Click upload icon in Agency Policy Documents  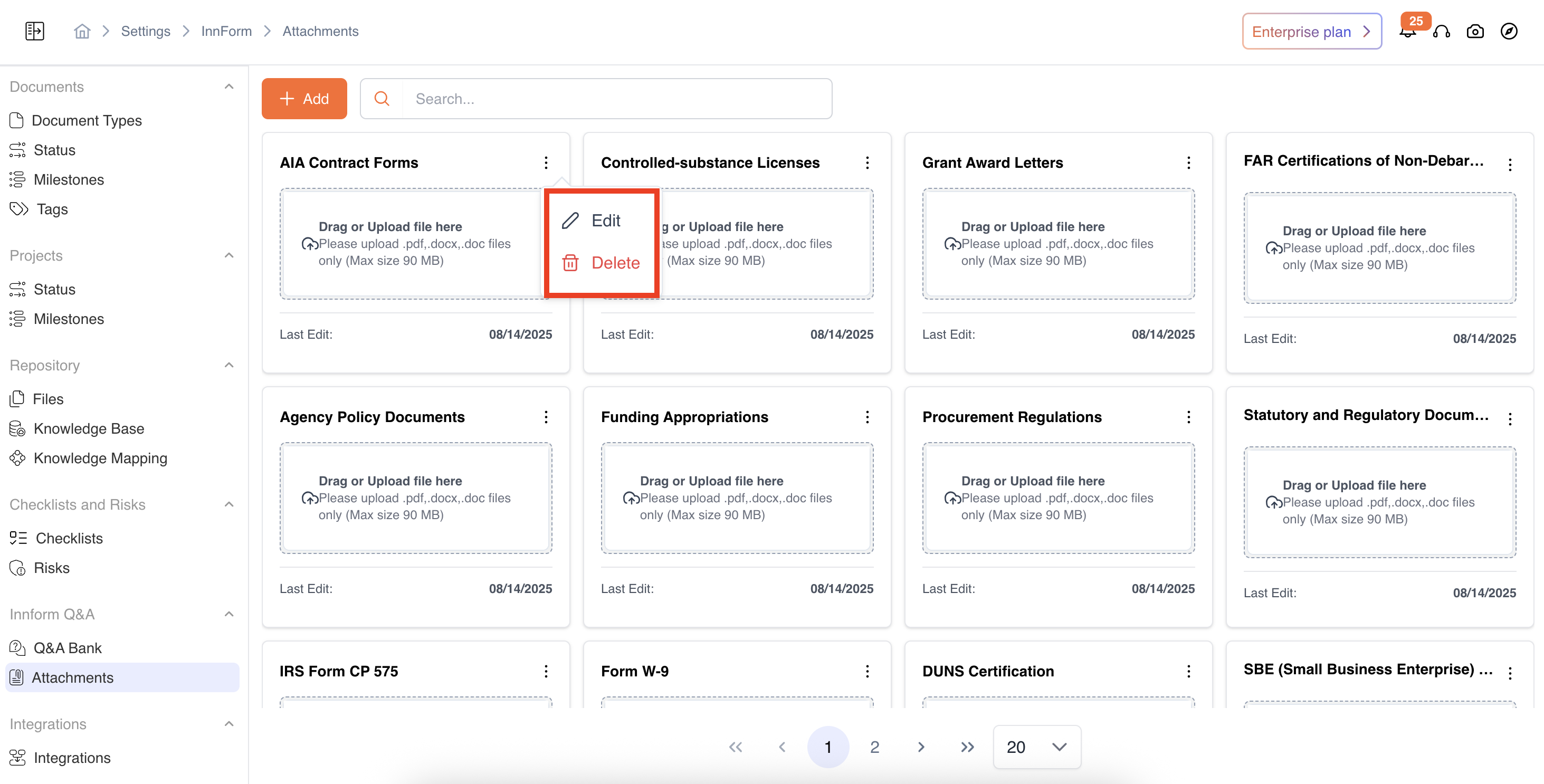coord(309,498)
